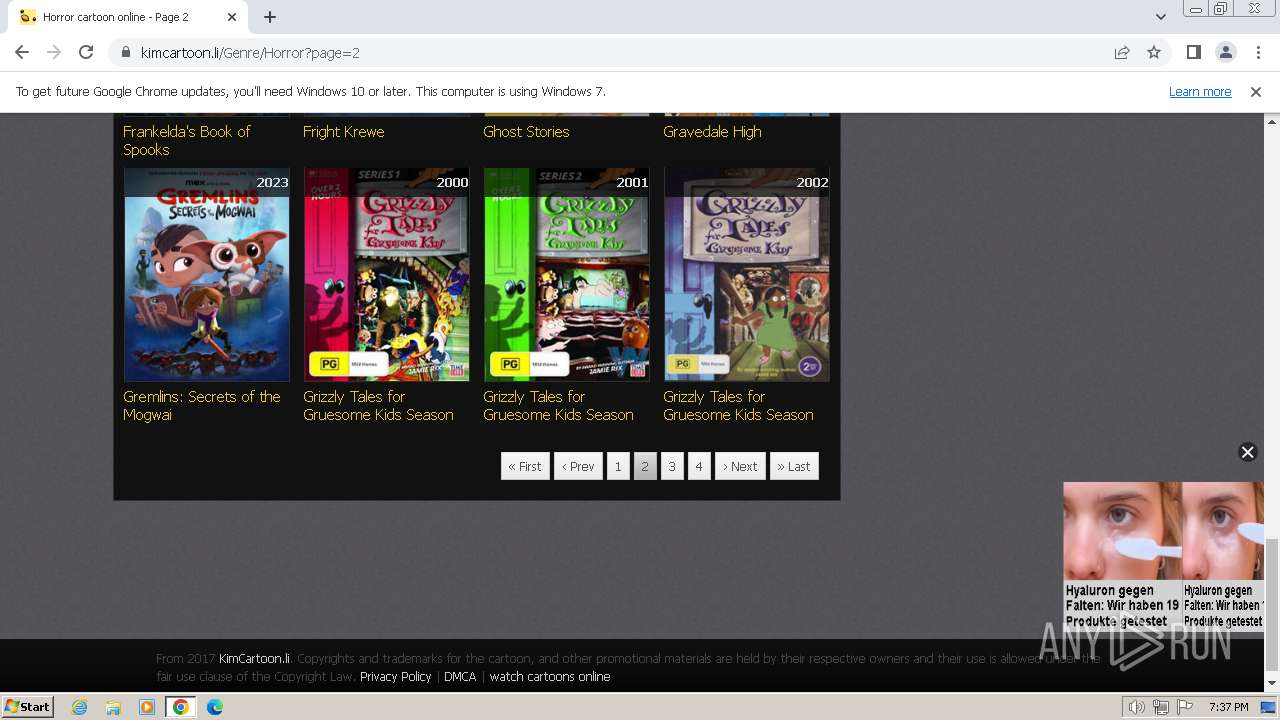The width and height of the screenshot is (1280, 720).
Task: Open the Grizzly Tales title under 2001 poster
Action: point(558,405)
